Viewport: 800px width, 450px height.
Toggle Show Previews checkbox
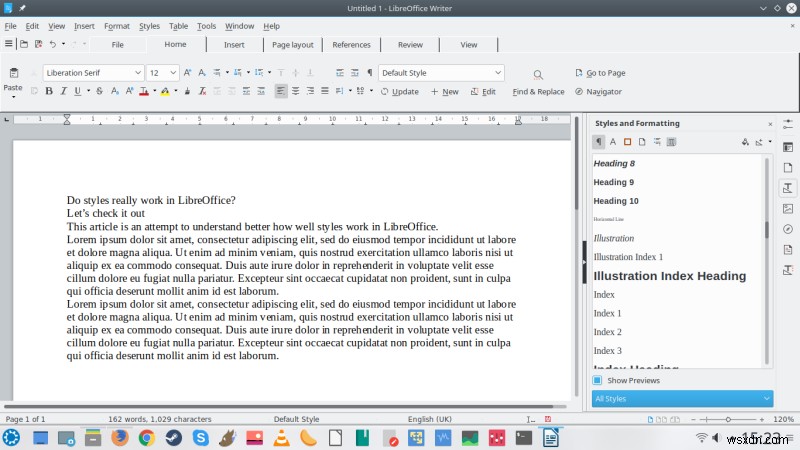tap(597, 380)
